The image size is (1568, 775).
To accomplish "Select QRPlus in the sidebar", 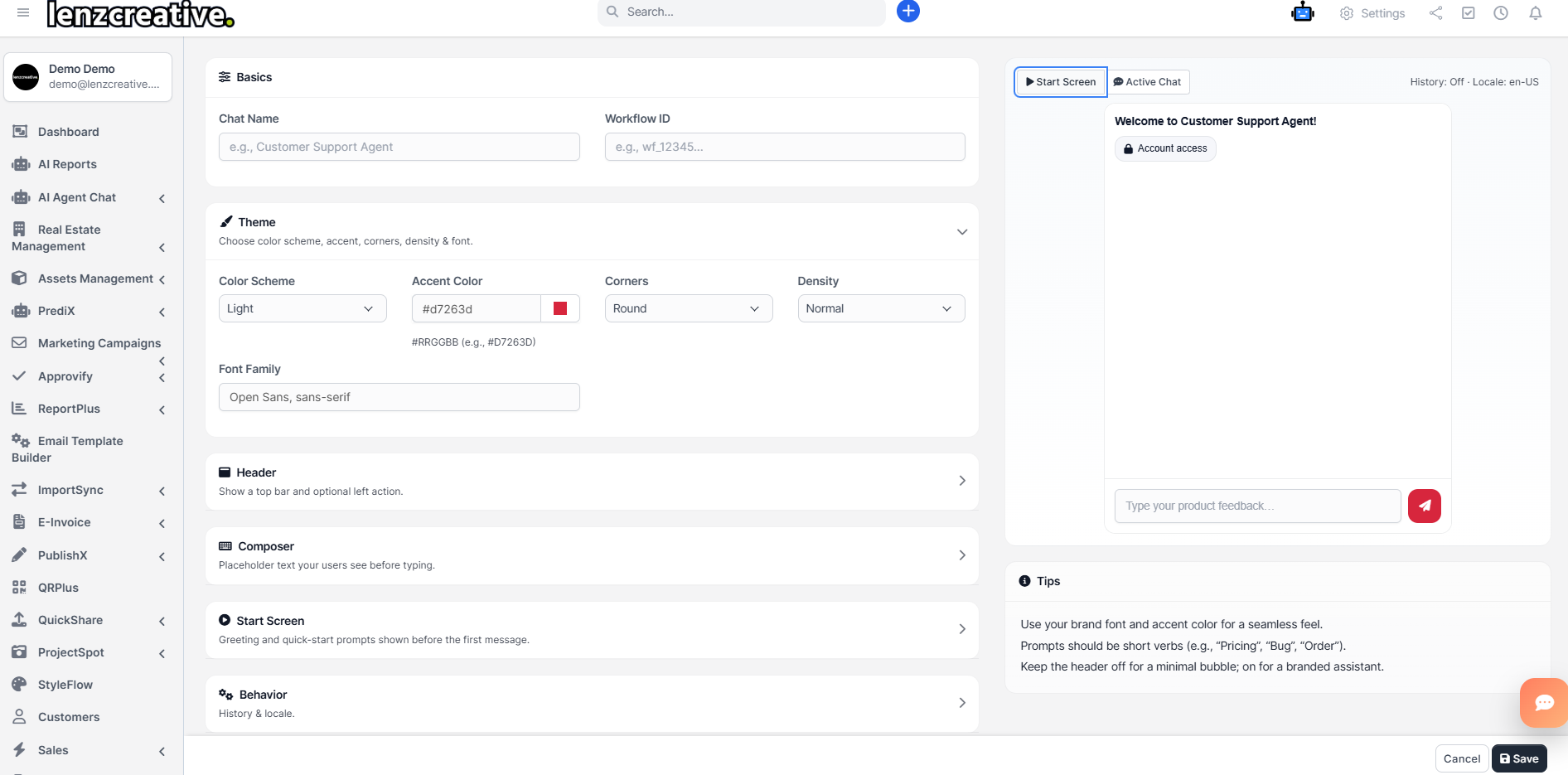I will [x=57, y=587].
